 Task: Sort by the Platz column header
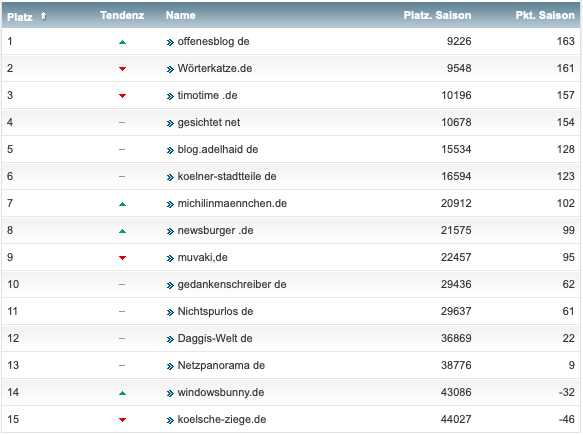(x=20, y=16)
